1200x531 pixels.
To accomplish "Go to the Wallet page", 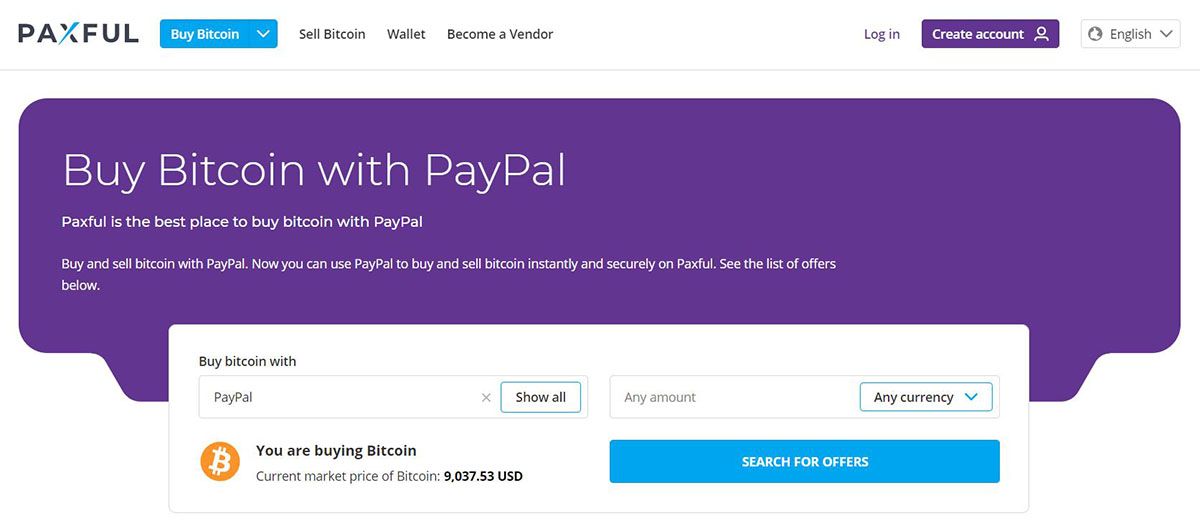I will coord(406,34).
